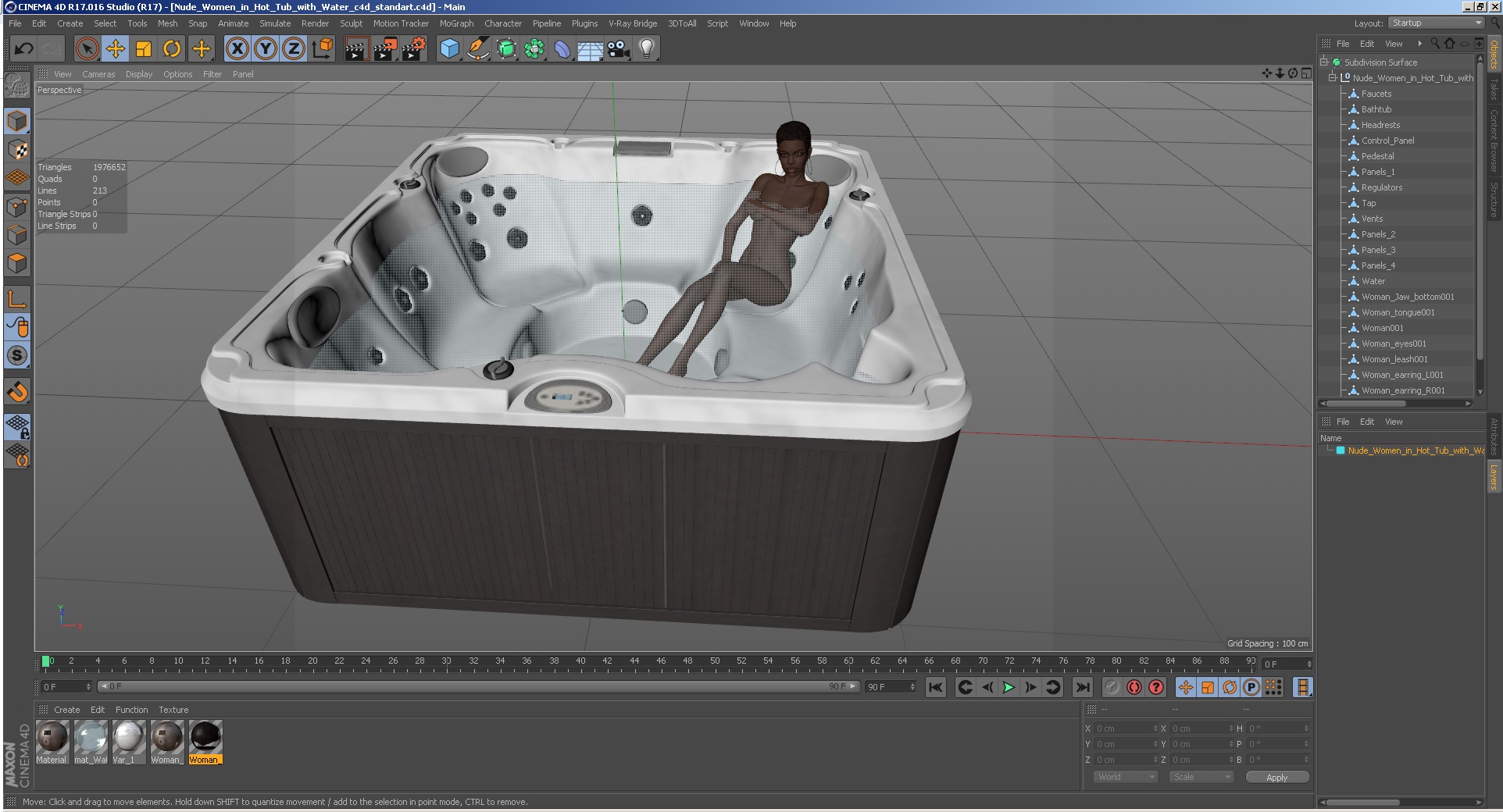Image resolution: width=1503 pixels, height=812 pixels.
Task: Toggle Enable Snap S icon
Action: click(17, 355)
